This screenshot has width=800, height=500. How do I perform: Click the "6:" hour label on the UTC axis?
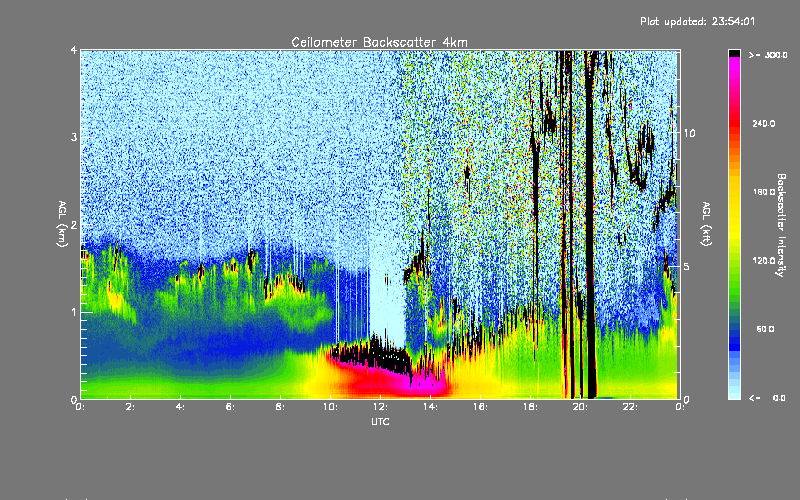click(x=231, y=407)
